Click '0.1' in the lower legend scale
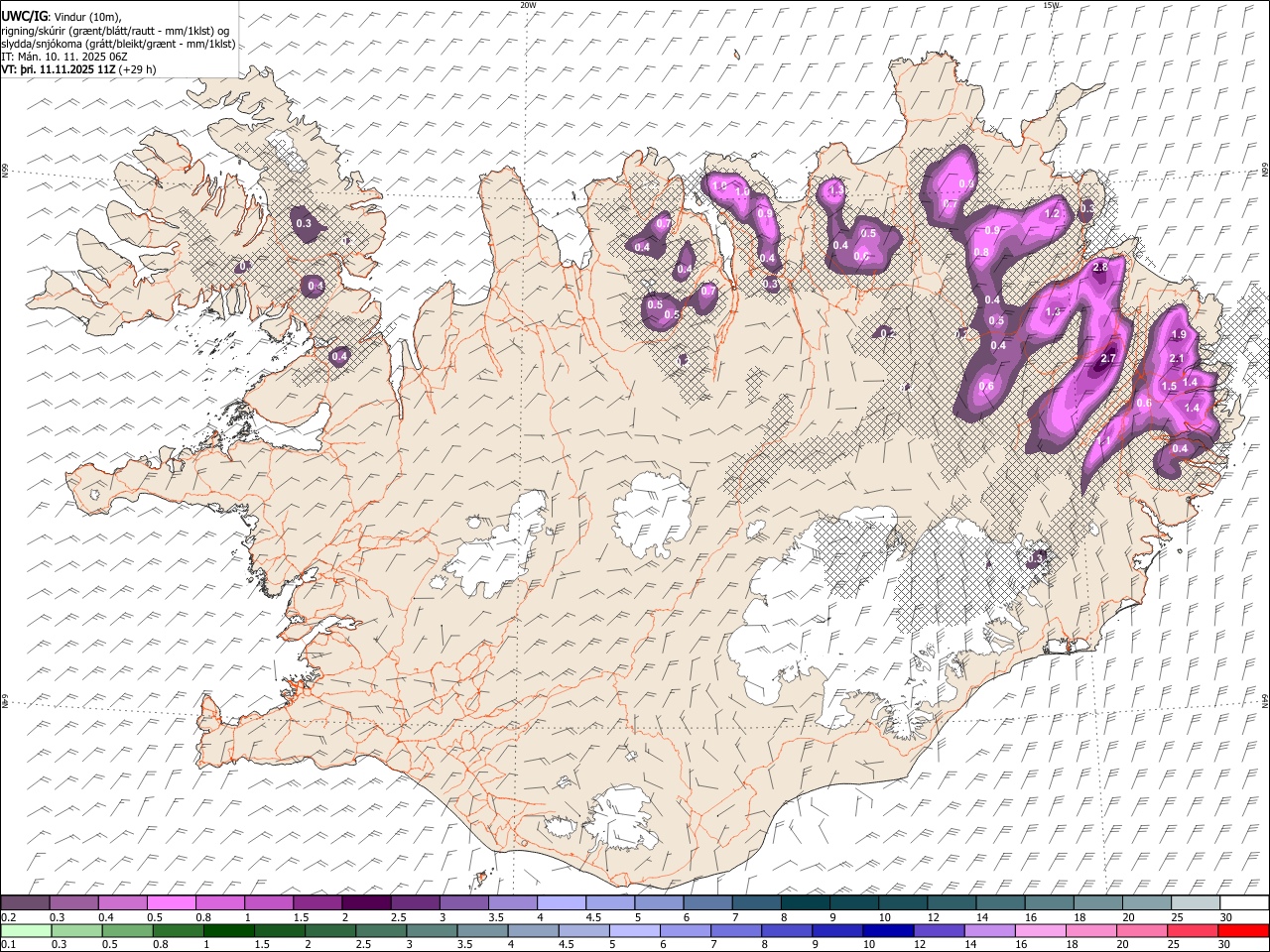 point(7,944)
